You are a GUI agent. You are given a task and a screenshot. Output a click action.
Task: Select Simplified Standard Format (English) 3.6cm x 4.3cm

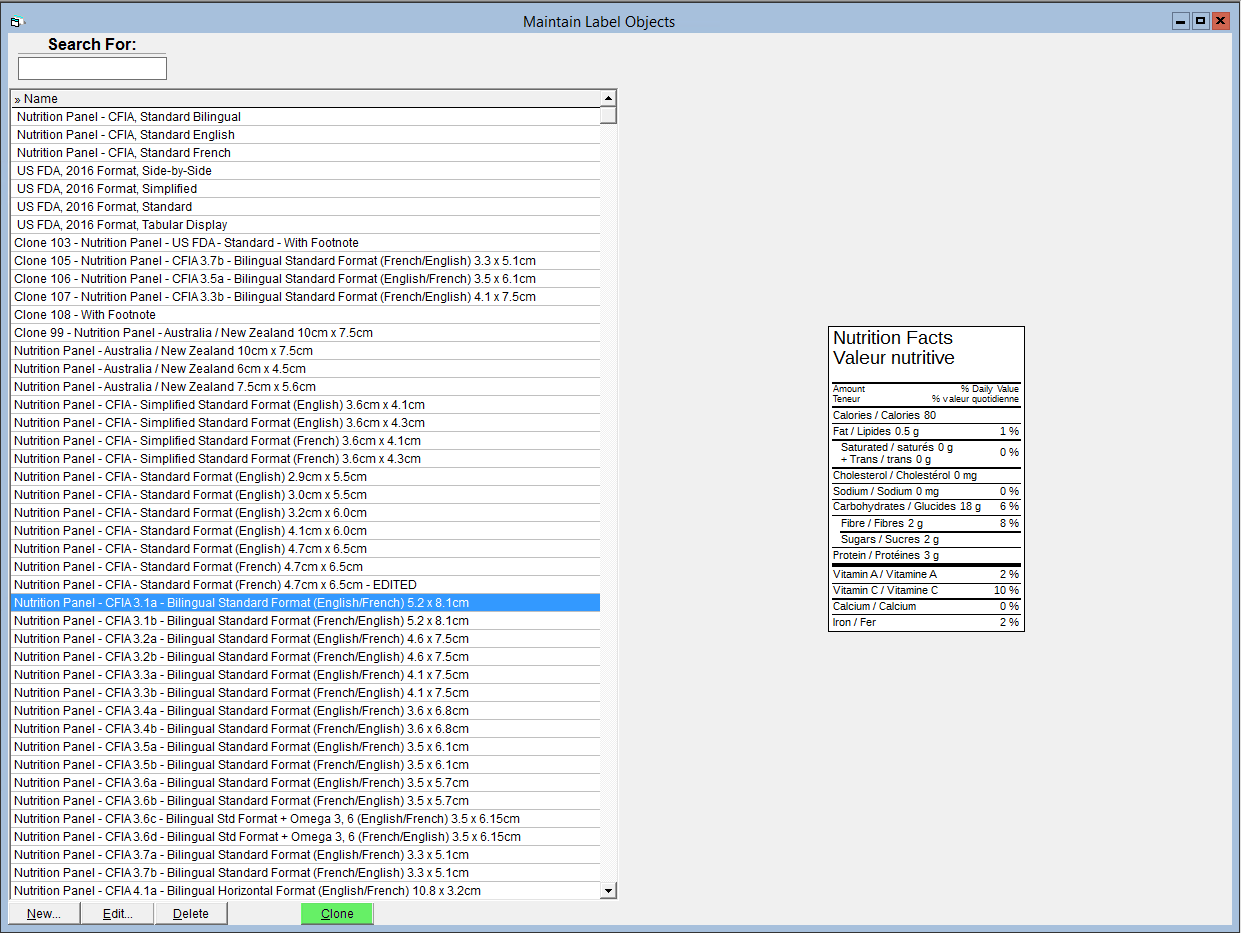pos(306,423)
